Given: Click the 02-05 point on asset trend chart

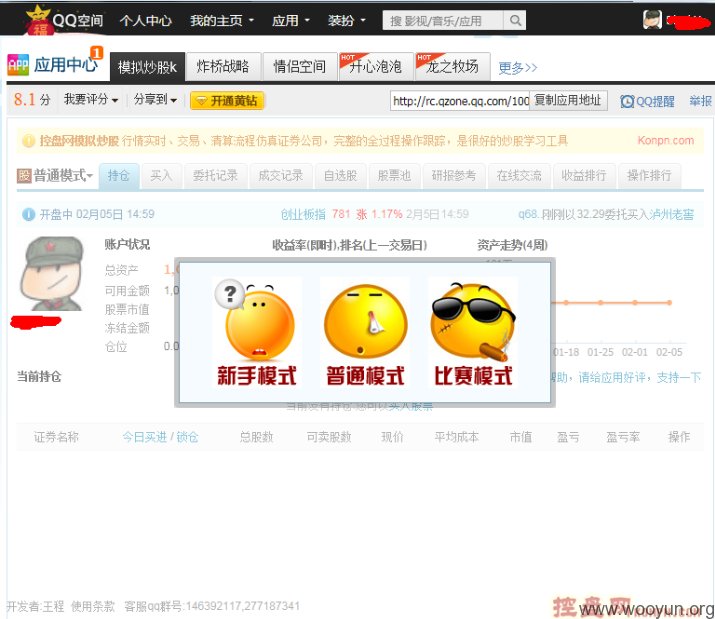Looking at the screenshot, I should (x=669, y=302).
